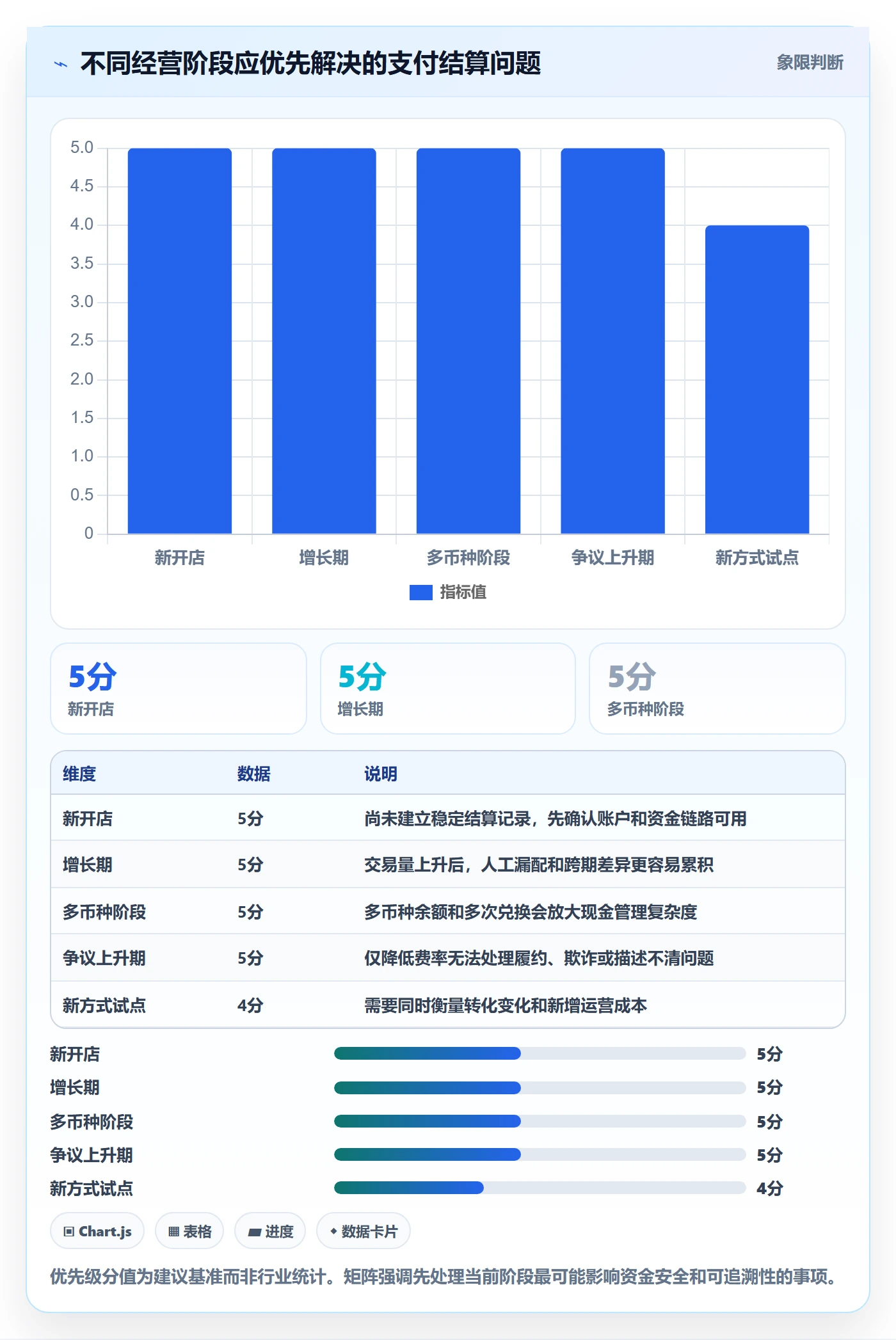Click the 争议上升期 progress bar

(x=540, y=1154)
